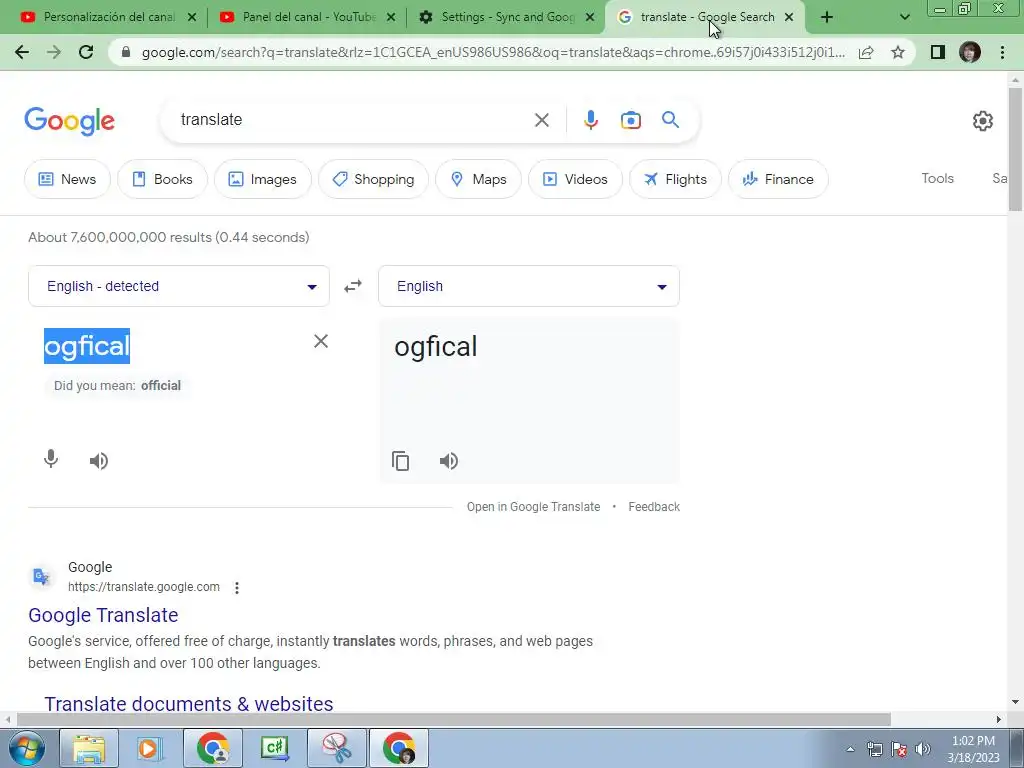Viewport: 1024px width, 768px height.
Task: Open the media player taskbar icon
Action: point(150,748)
